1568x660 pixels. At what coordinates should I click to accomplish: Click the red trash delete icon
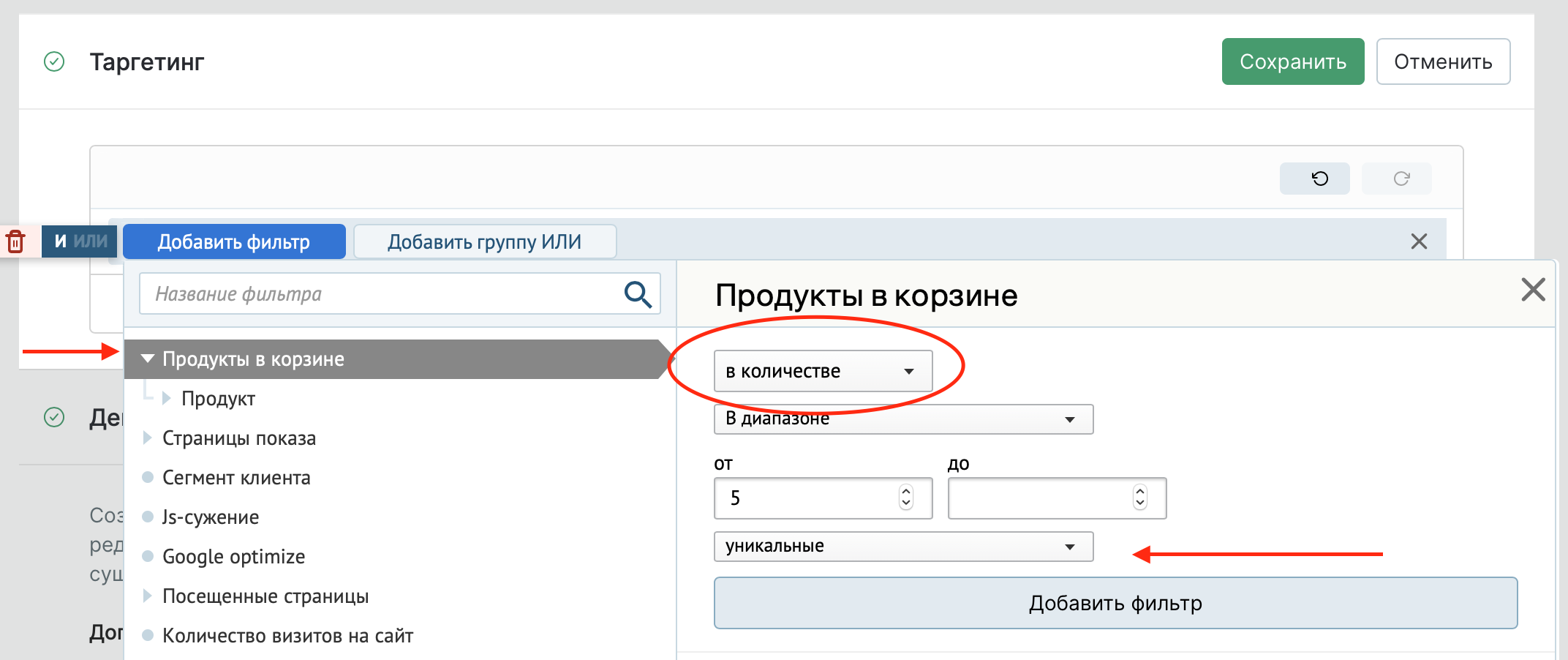click(x=15, y=241)
